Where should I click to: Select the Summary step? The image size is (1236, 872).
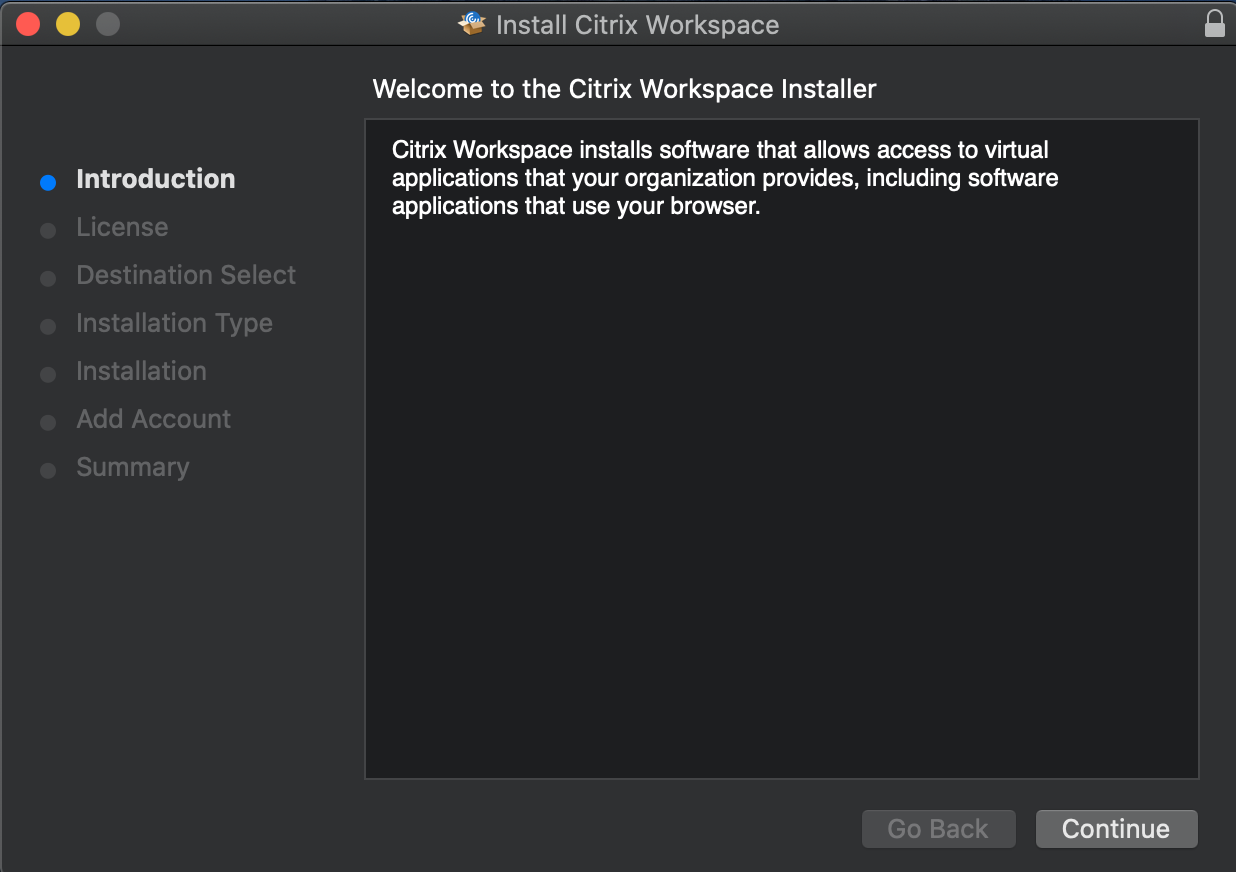[x=132, y=467]
